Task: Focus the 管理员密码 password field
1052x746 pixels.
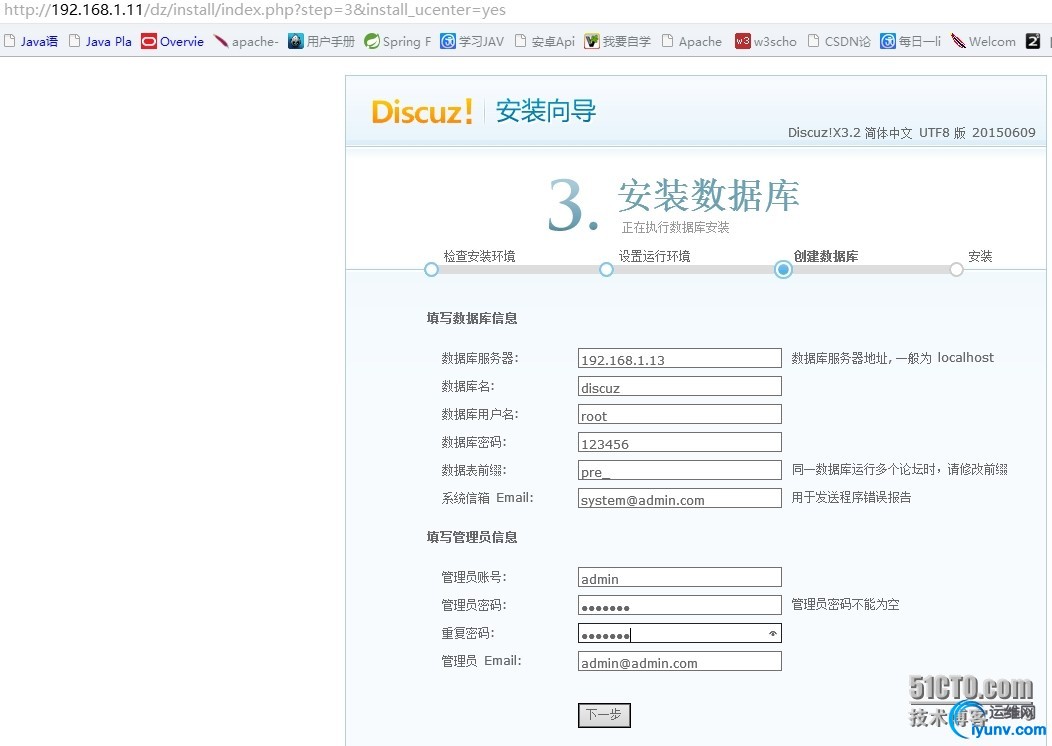Action: tap(680, 606)
